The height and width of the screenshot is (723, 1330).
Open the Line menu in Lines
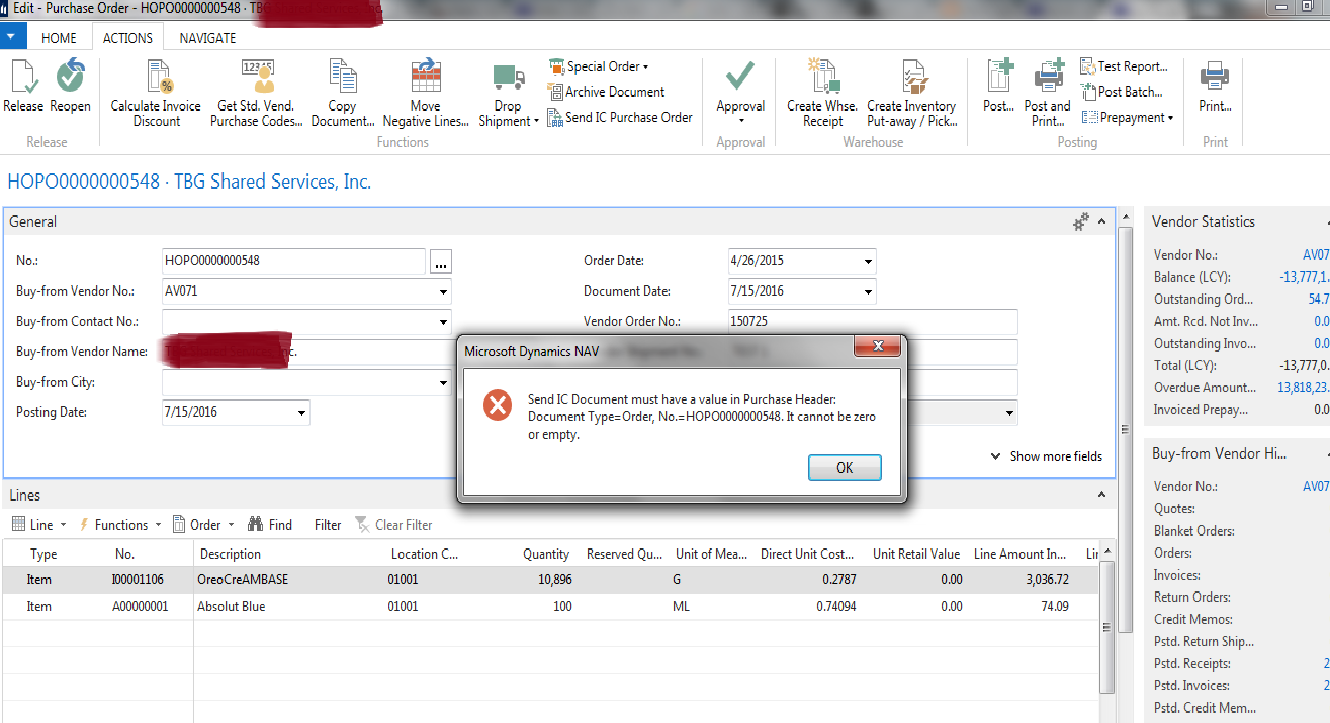pyautogui.click(x=39, y=525)
